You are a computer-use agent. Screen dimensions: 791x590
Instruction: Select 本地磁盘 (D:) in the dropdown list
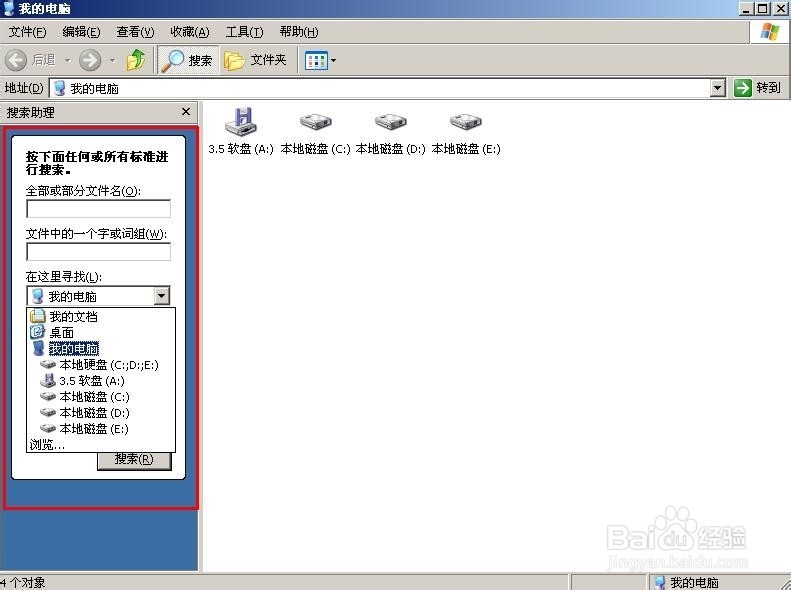point(101,413)
